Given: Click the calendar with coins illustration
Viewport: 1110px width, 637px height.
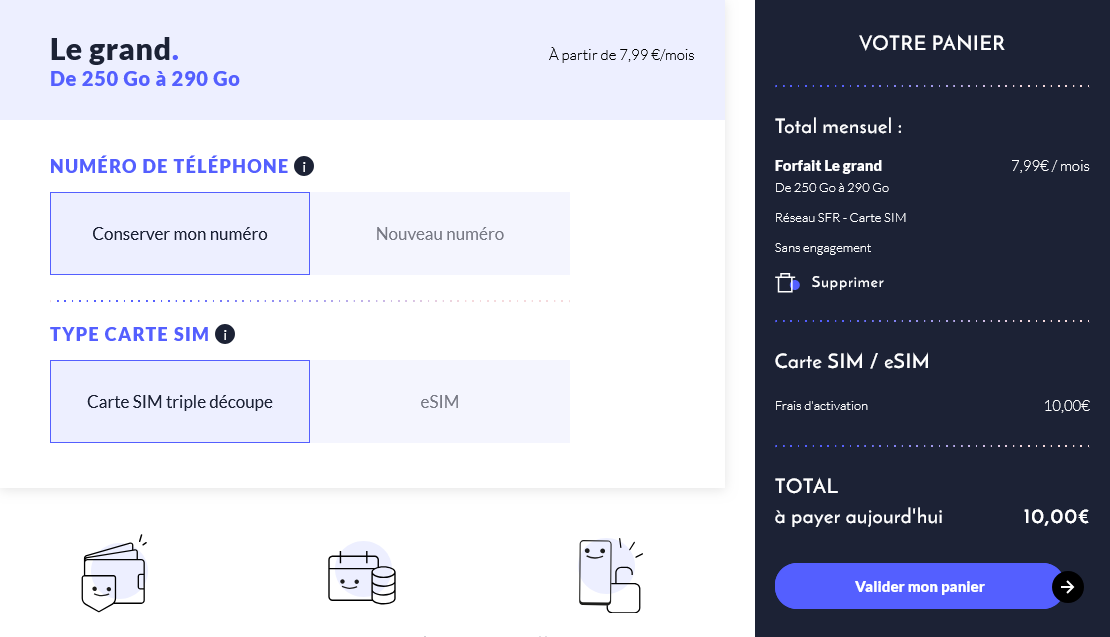Looking at the screenshot, I should 361,575.
